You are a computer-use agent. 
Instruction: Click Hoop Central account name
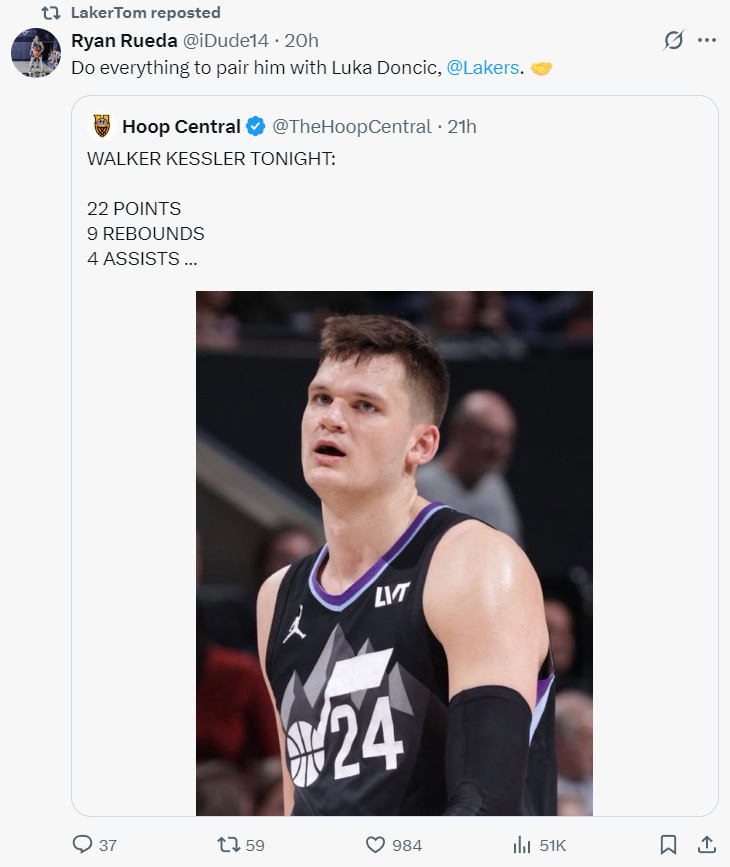click(x=181, y=126)
